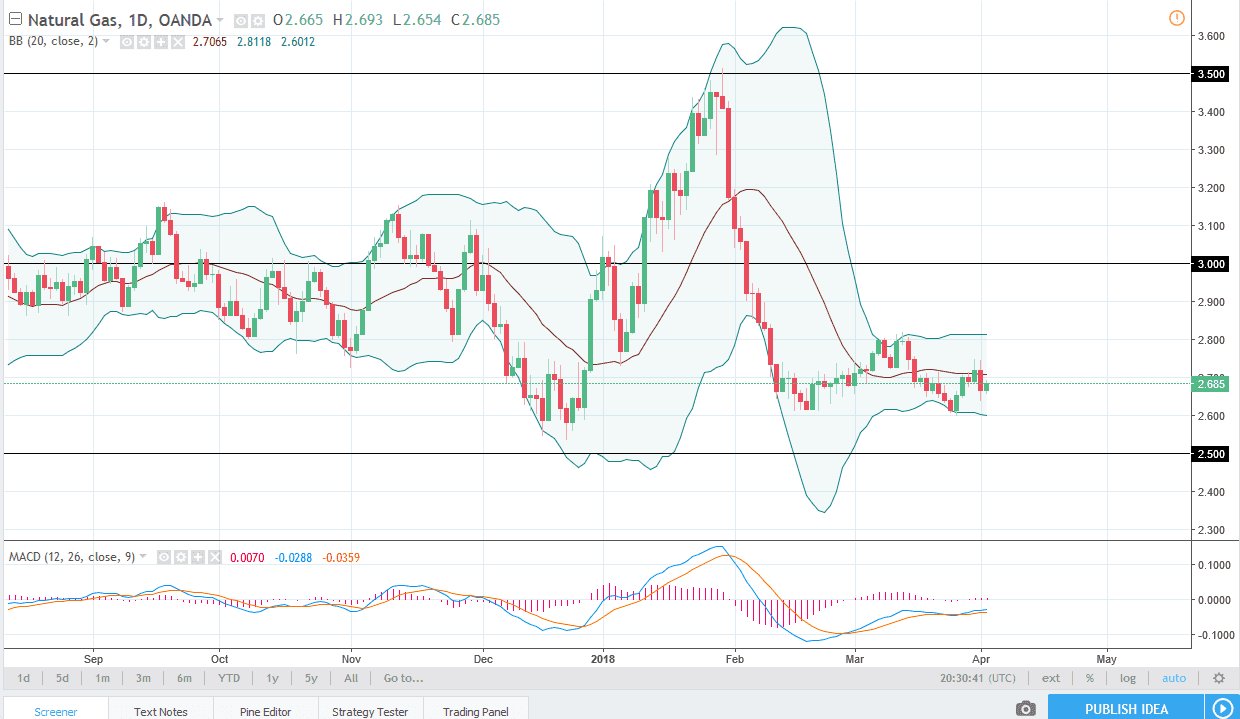1240x719 pixels.
Task: Set chart range to 1m
Action: 102,678
